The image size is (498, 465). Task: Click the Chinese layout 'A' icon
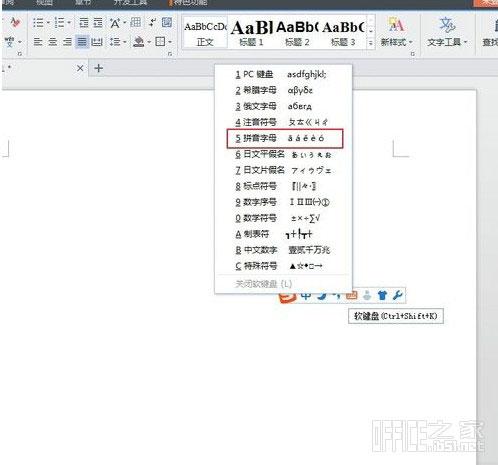point(115,23)
